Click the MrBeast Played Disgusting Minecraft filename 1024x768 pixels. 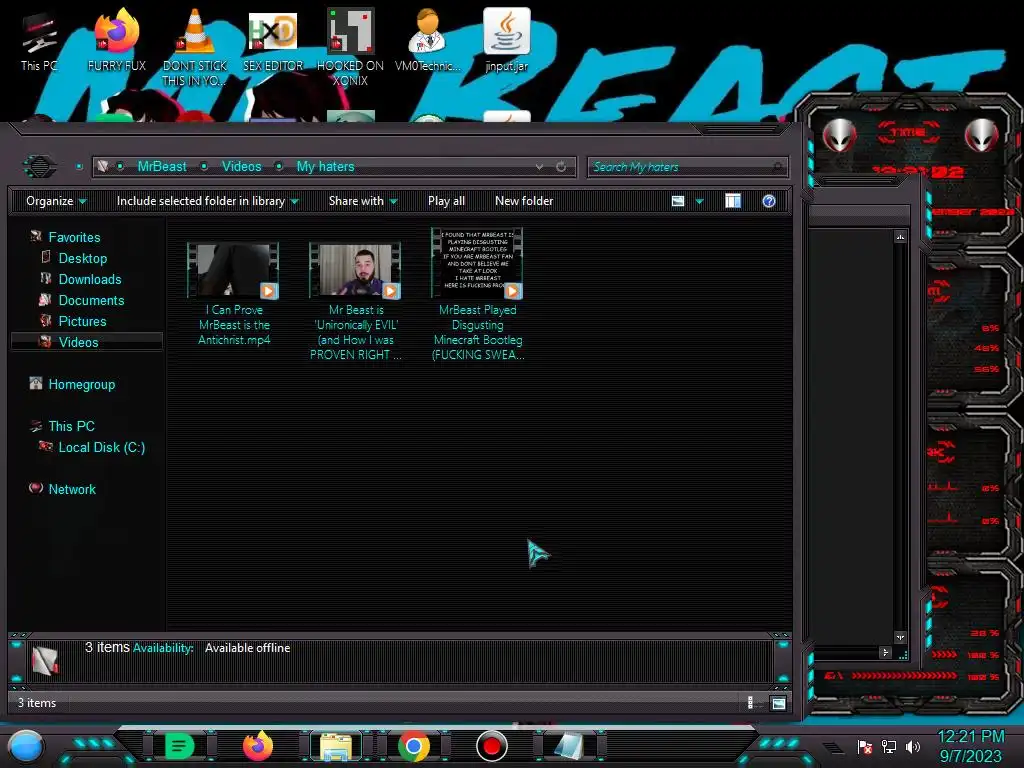pos(478,332)
